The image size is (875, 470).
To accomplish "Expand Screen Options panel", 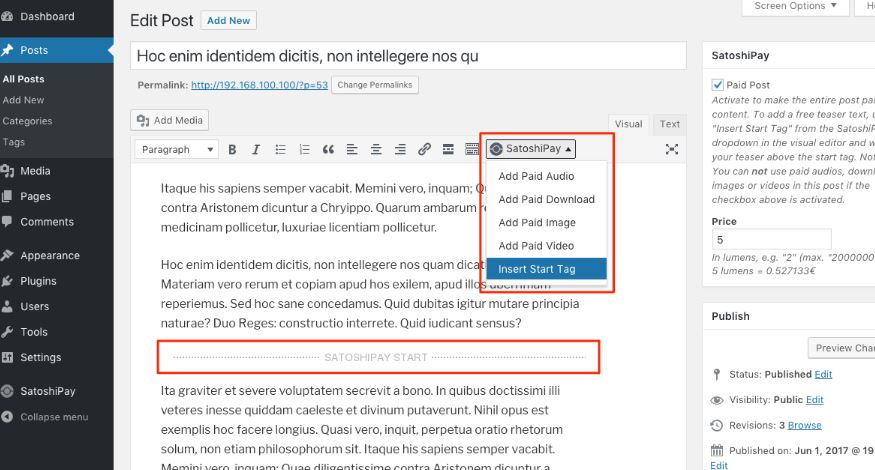I will [795, 6].
